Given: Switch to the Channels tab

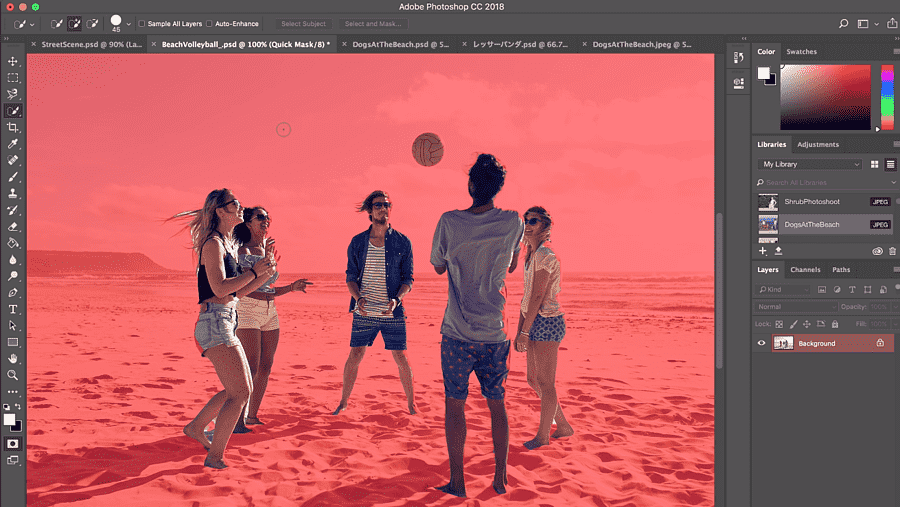Looking at the screenshot, I should [x=805, y=270].
